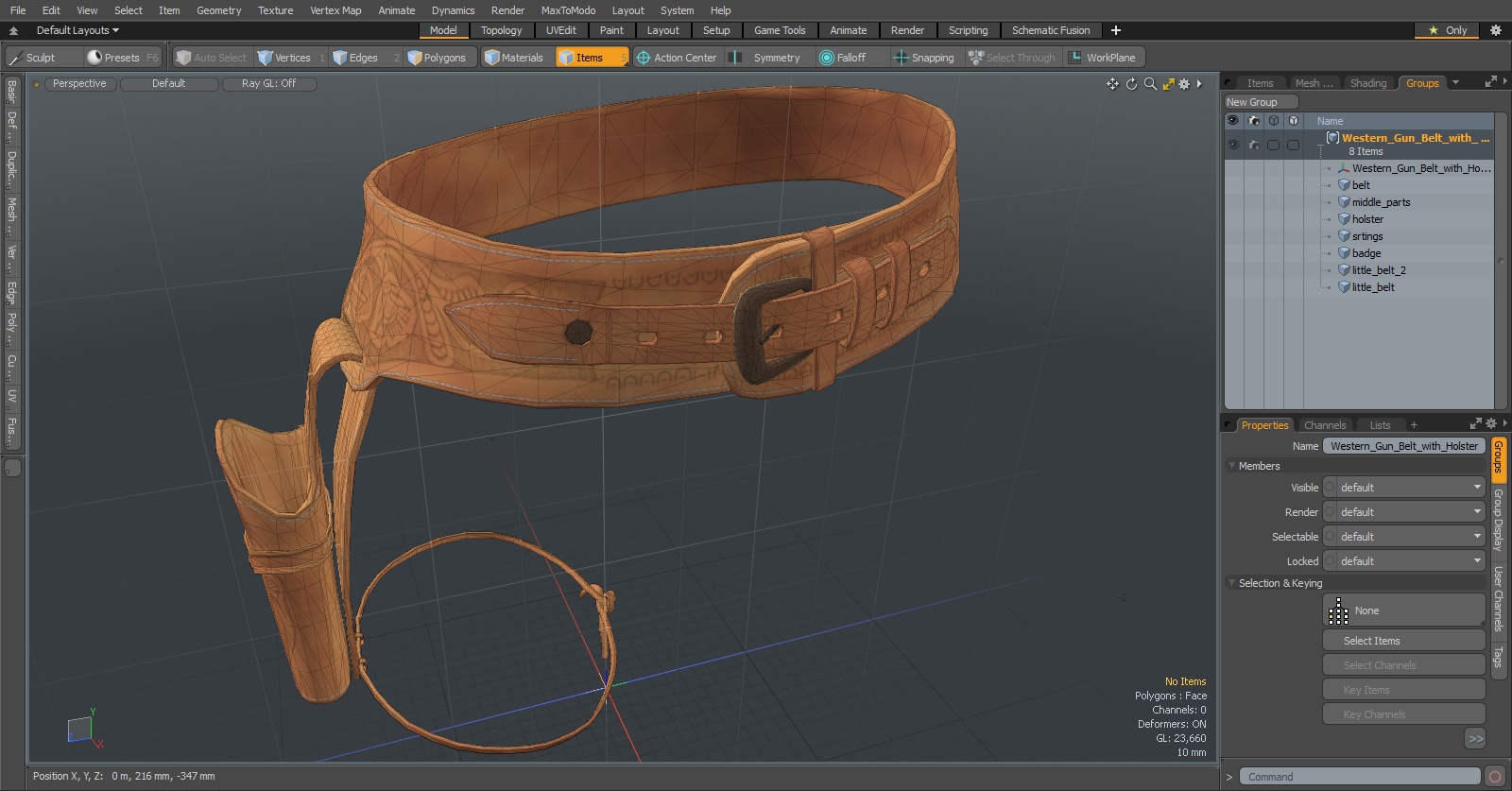Toggle first checkbox box in the group row

(x=1274, y=145)
